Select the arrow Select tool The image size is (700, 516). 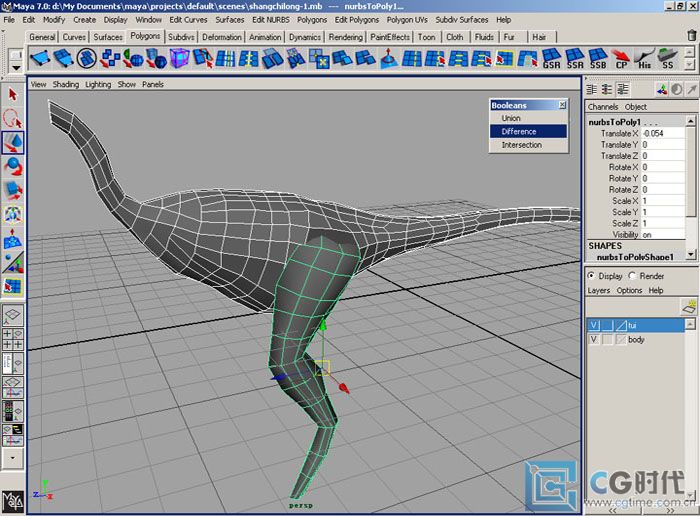pyautogui.click(x=12, y=95)
